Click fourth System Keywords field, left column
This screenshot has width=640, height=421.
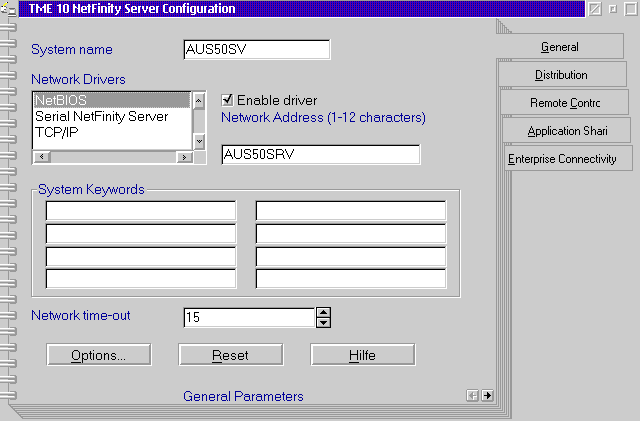tap(141, 279)
